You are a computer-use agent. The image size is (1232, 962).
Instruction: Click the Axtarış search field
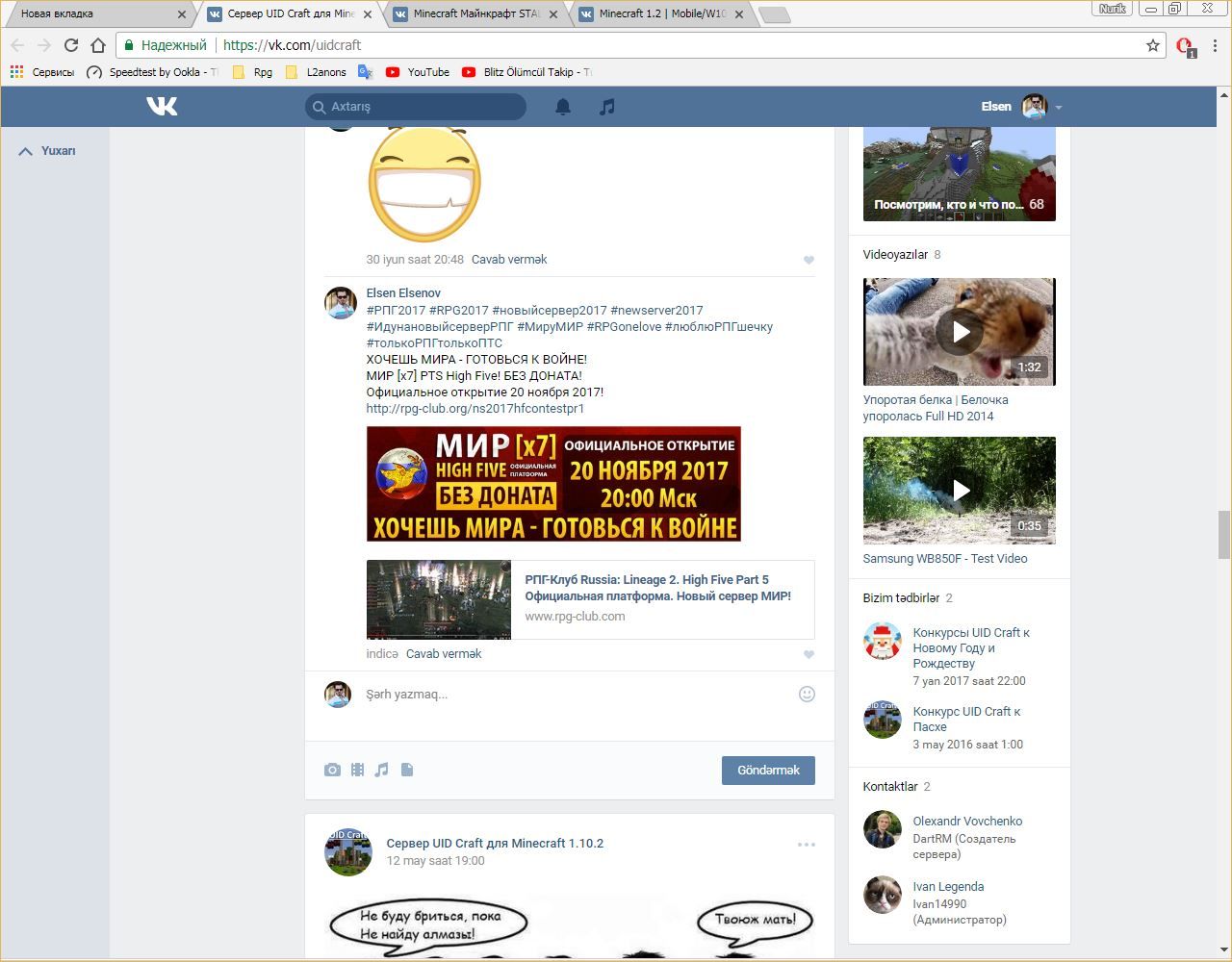[416, 107]
